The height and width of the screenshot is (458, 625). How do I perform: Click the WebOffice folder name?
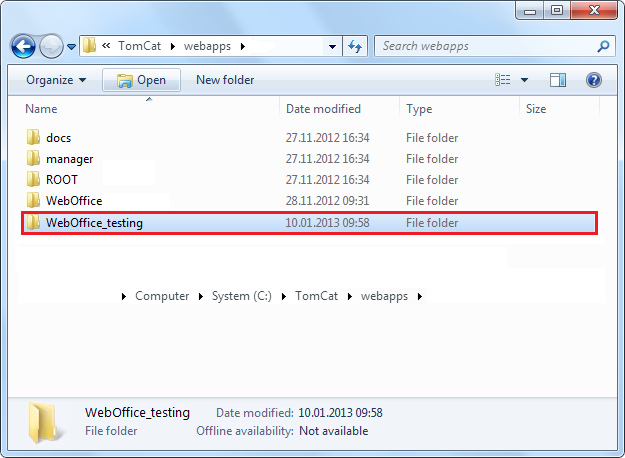tap(74, 200)
